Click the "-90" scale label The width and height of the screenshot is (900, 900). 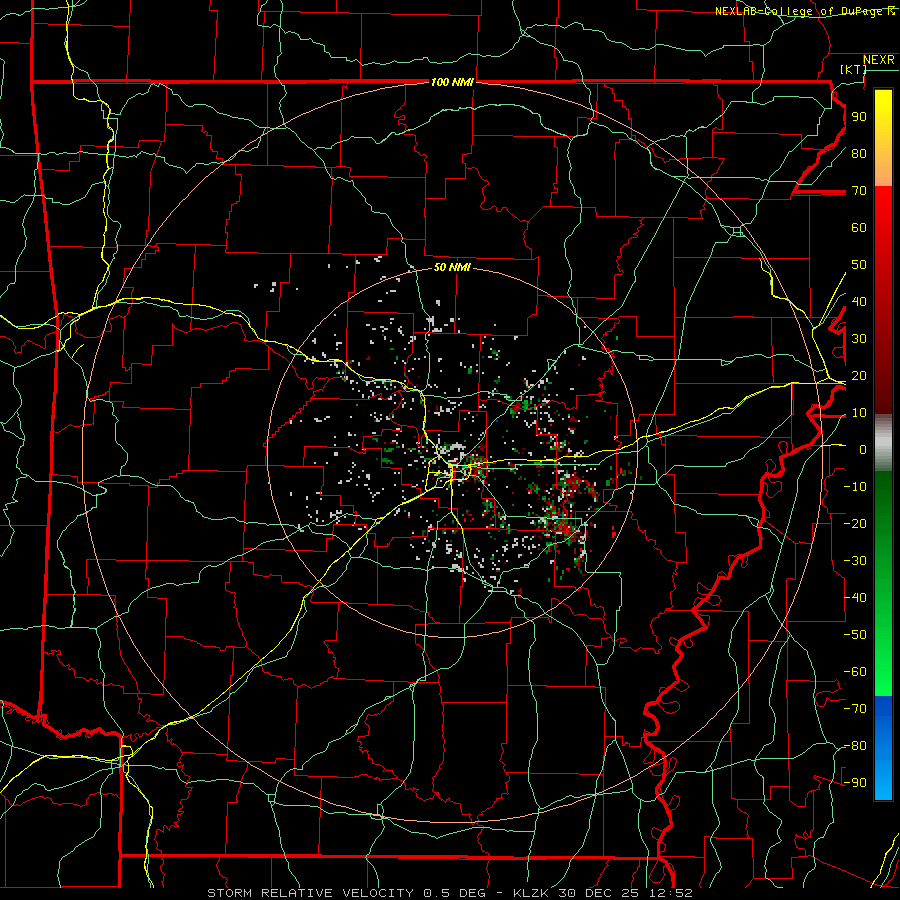855,783
